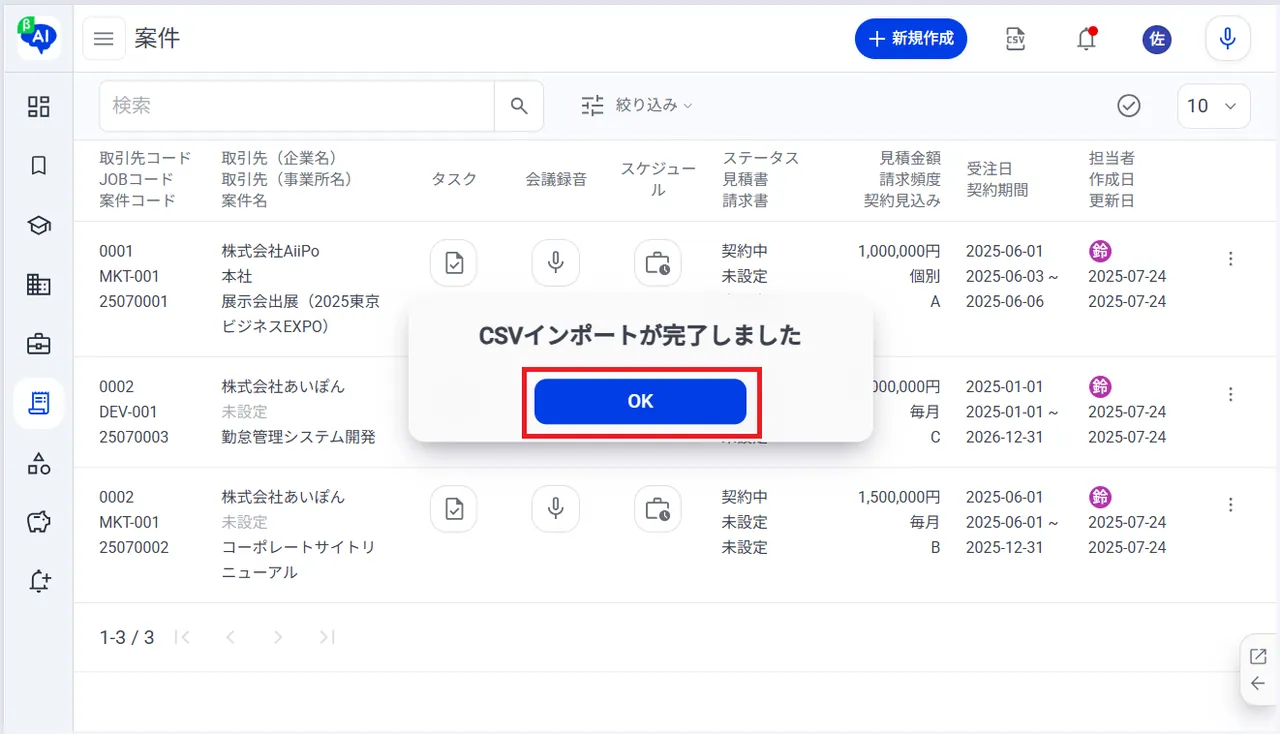The height and width of the screenshot is (734, 1280).
Task: Go to the first page of results
Action: pos(182,637)
